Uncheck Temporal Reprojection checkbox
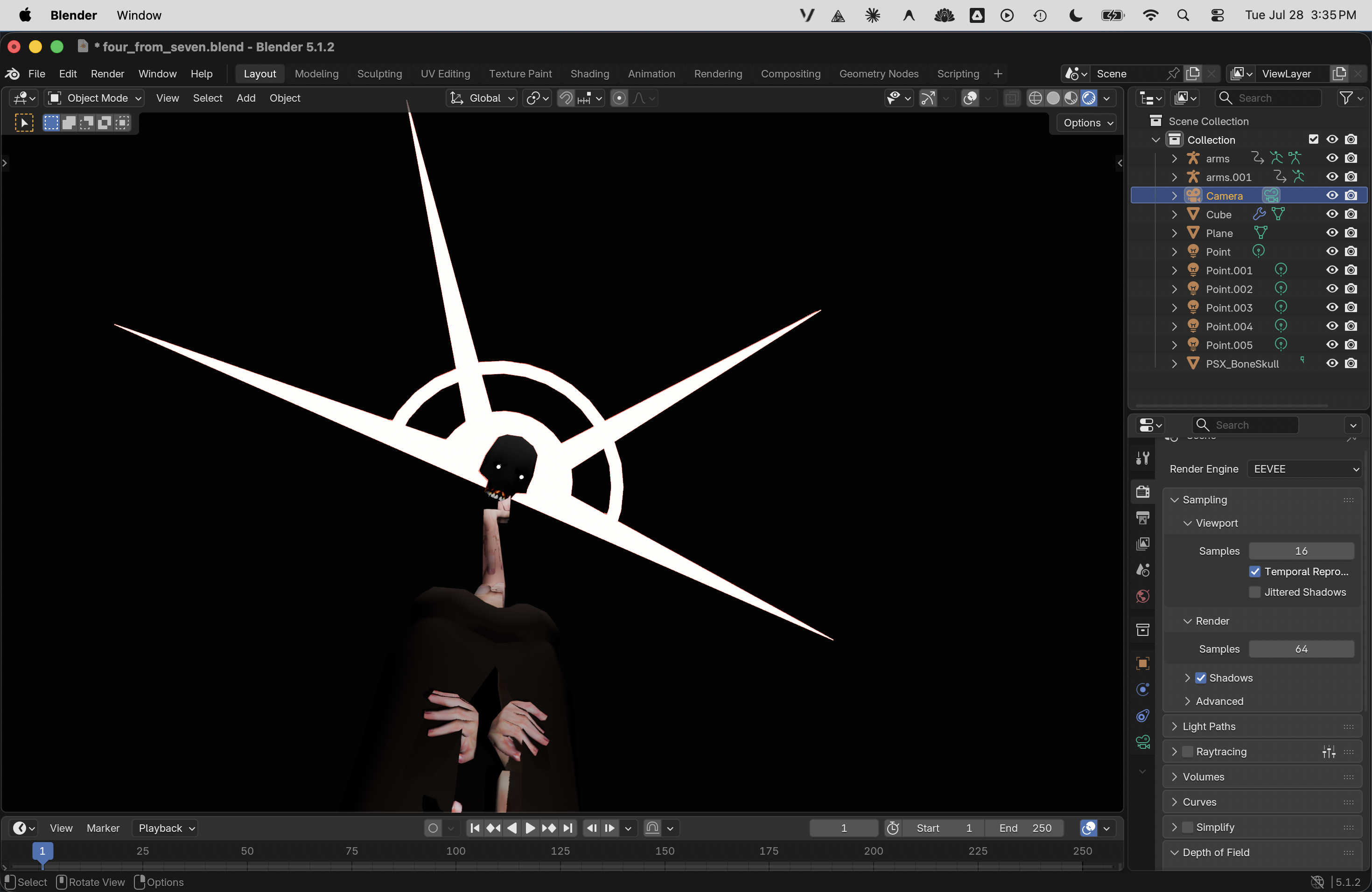This screenshot has height=892, width=1372. (1255, 571)
